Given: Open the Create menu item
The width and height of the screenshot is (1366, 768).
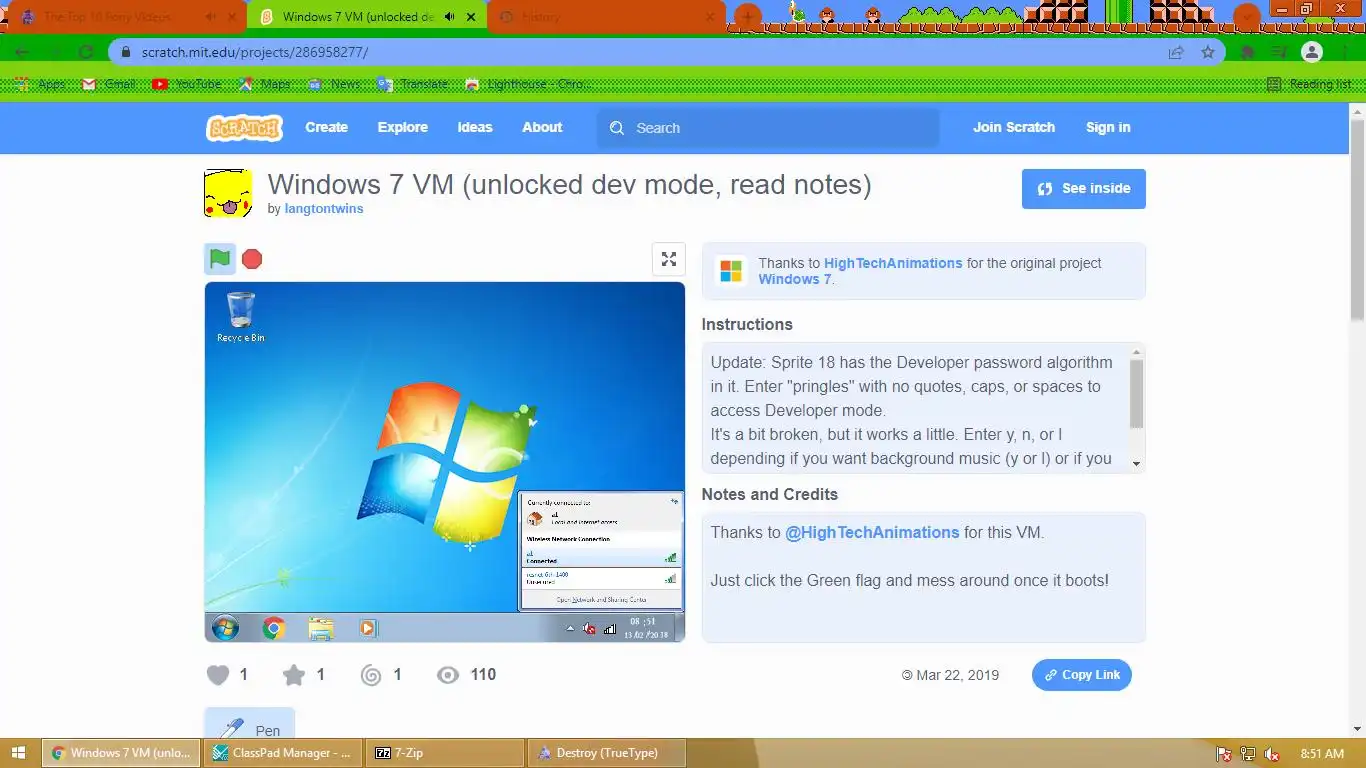Looking at the screenshot, I should pyautogui.click(x=327, y=127).
